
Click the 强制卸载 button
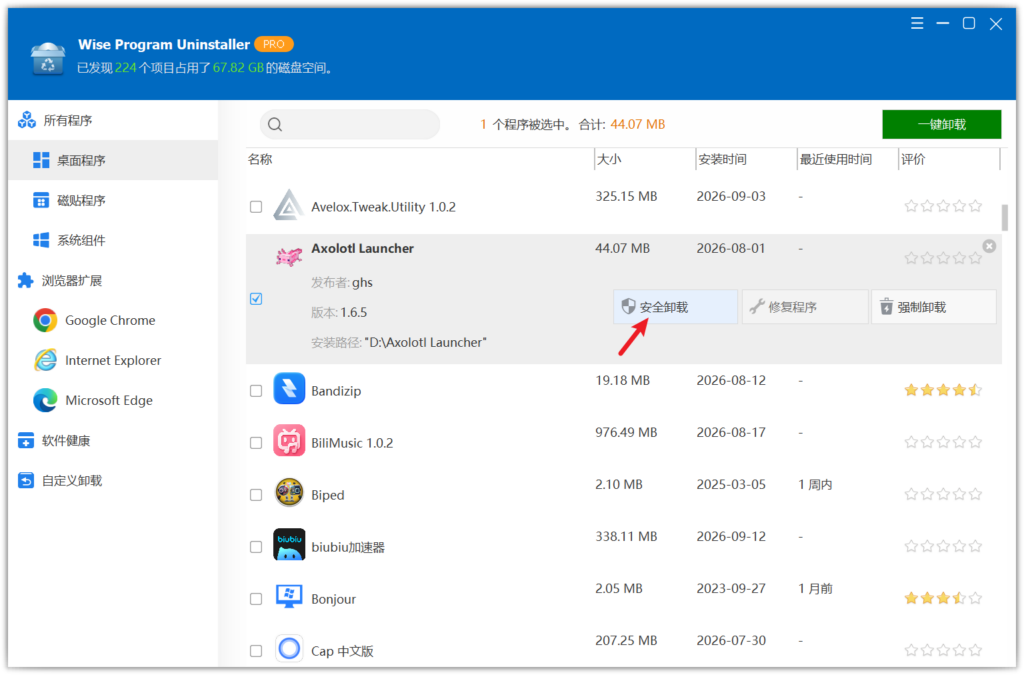pos(934,307)
